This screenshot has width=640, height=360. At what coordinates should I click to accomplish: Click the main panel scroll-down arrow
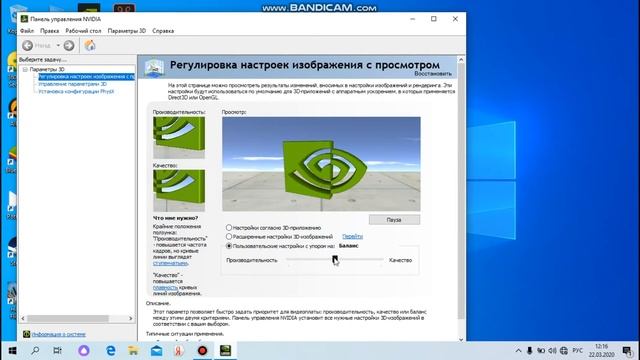(x=461, y=339)
